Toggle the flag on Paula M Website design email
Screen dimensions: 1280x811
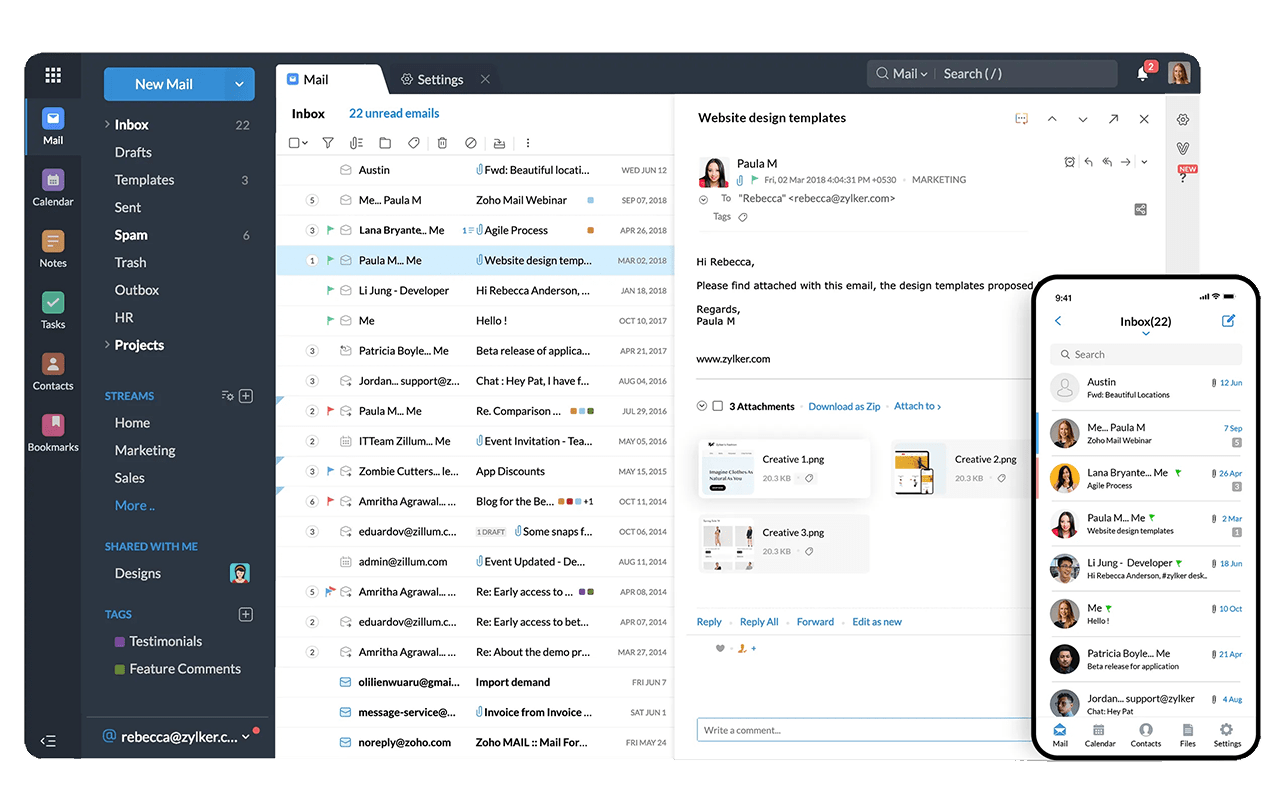330,260
